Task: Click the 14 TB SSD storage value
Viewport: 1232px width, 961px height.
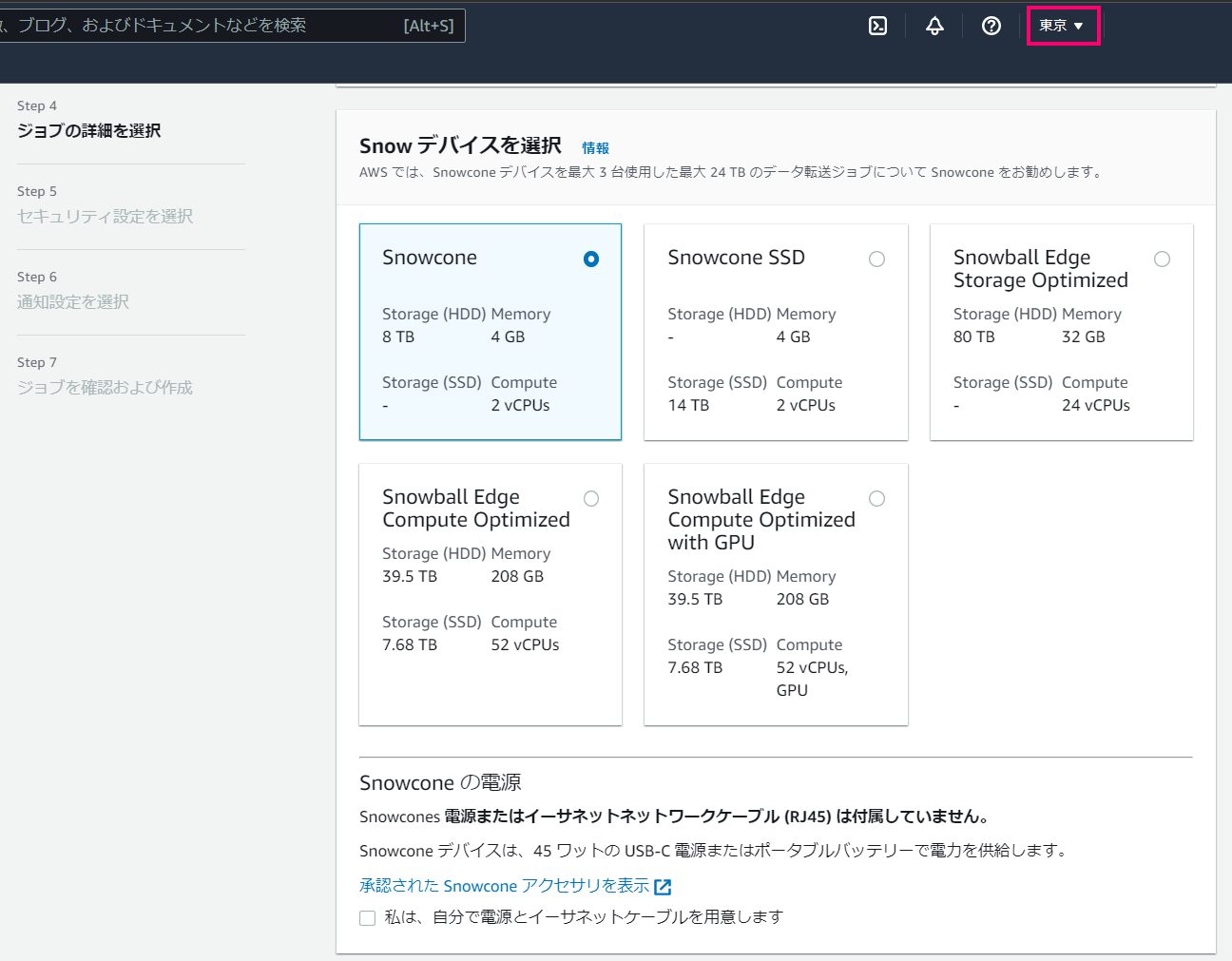Action: [x=688, y=405]
